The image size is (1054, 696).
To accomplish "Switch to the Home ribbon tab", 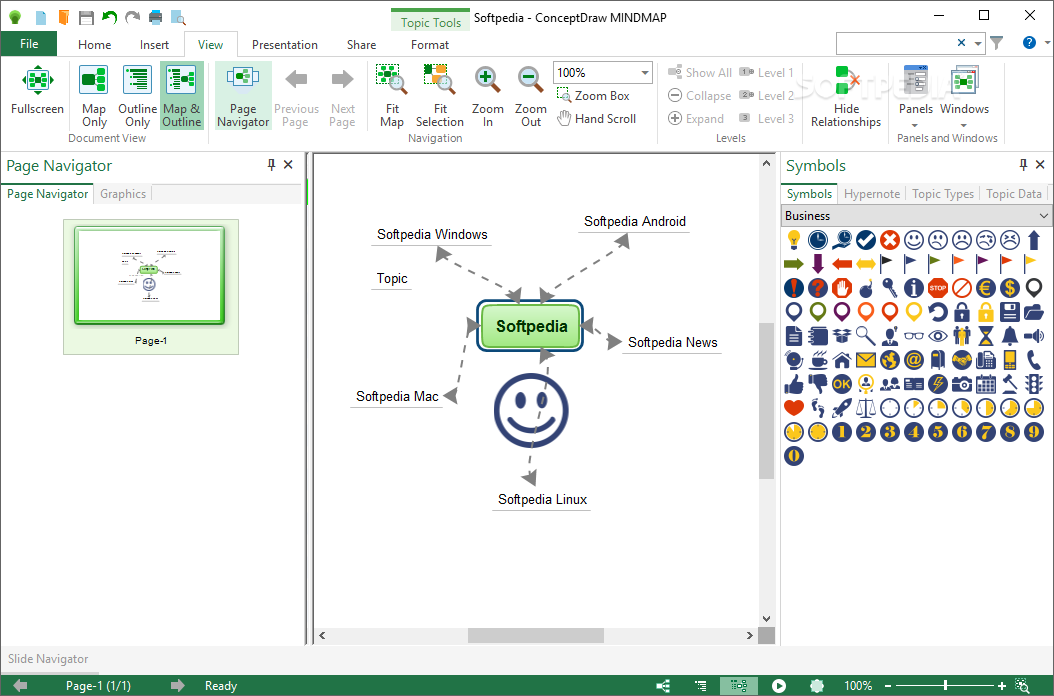I will tap(95, 44).
